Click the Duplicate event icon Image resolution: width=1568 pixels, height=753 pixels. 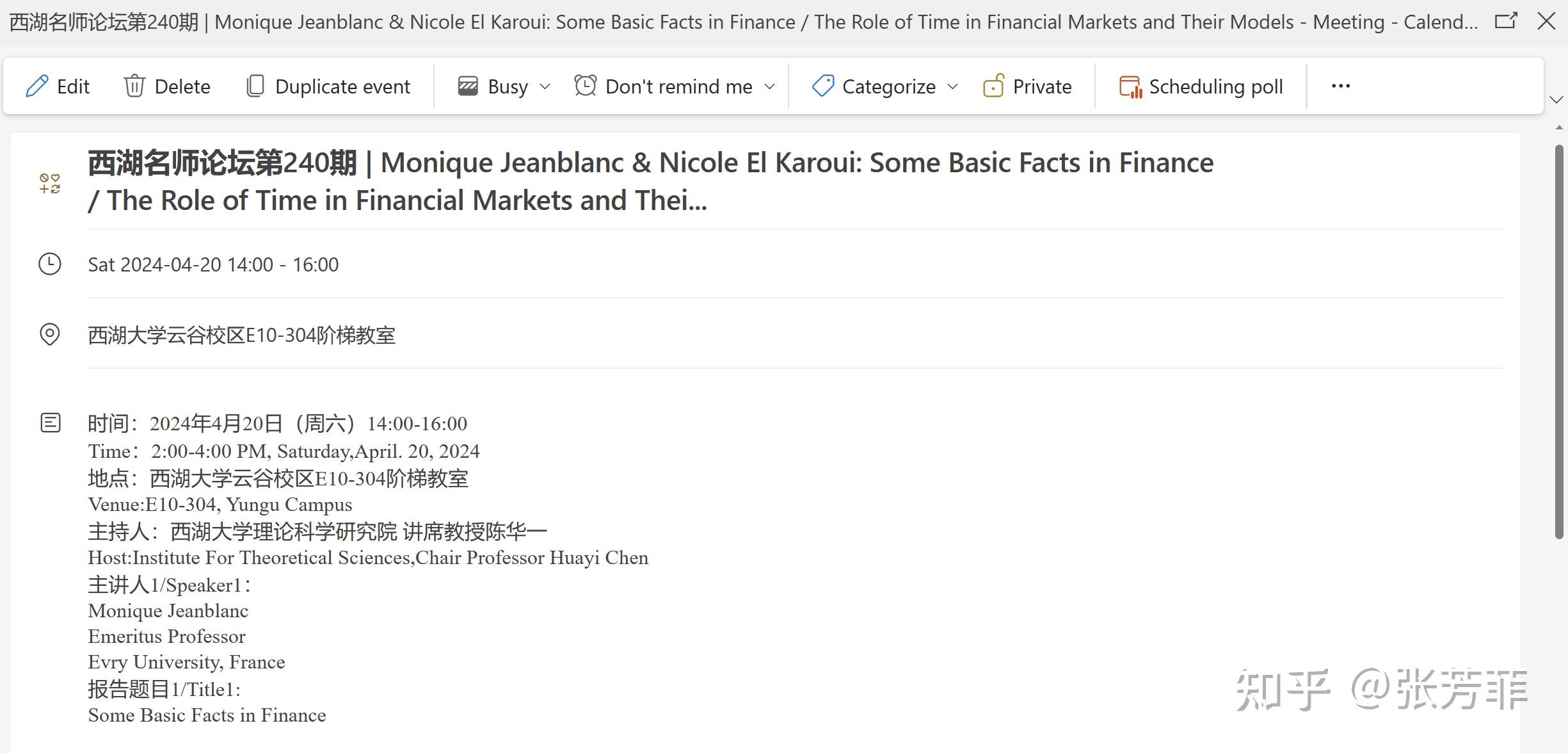coord(255,86)
